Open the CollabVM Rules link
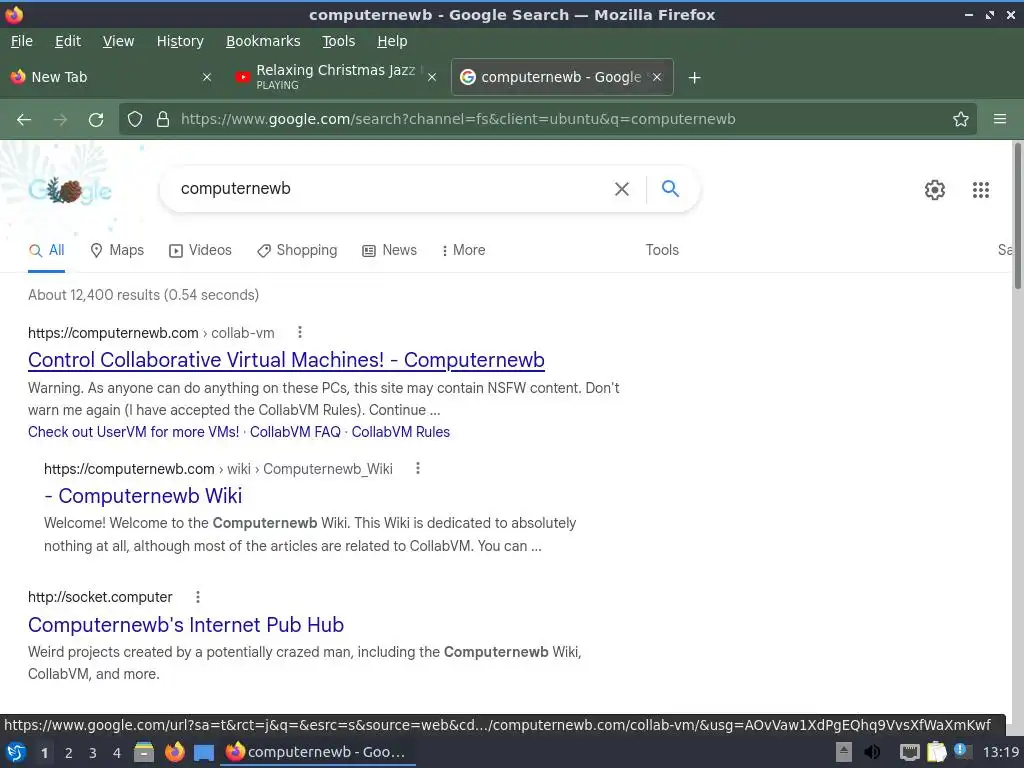This screenshot has height=768, width=1024. [400, 432]
